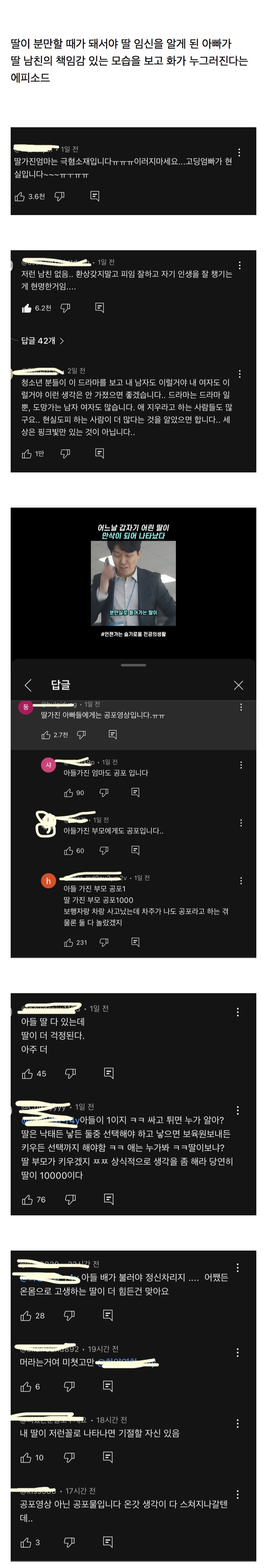Go back from 답글 panel
Image resolution: width=267 pixels, height=1568 pixels.
click(x=28, y=685)
